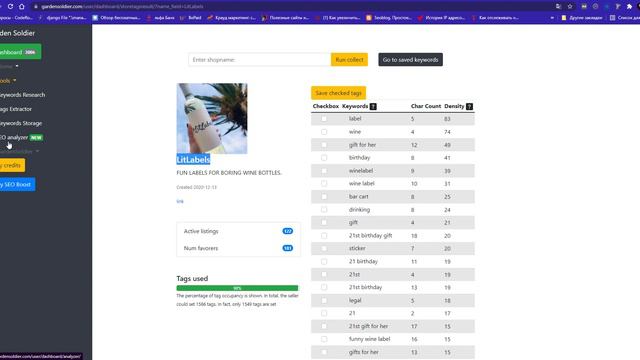Viewport: 640px width, 360px height.
Task: Click the Buy credits button
Action: [12, 165]
